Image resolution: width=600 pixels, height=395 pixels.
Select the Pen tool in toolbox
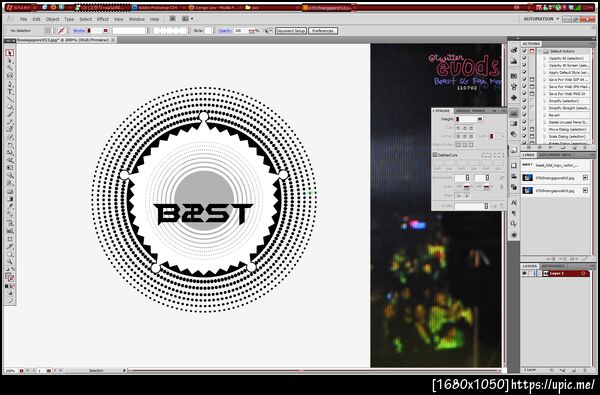coord(10,84)
